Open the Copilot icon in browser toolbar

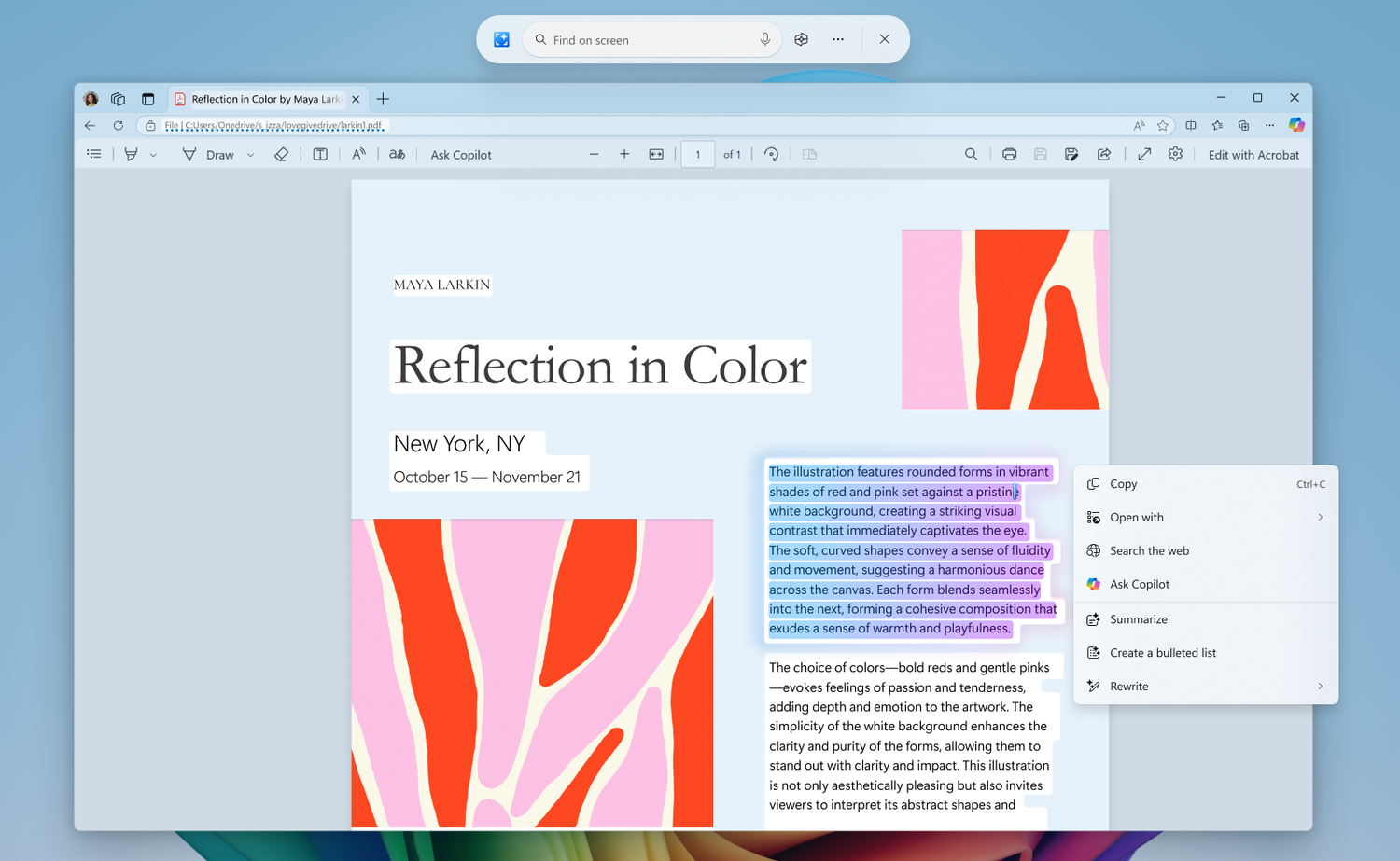(1295, 125)
